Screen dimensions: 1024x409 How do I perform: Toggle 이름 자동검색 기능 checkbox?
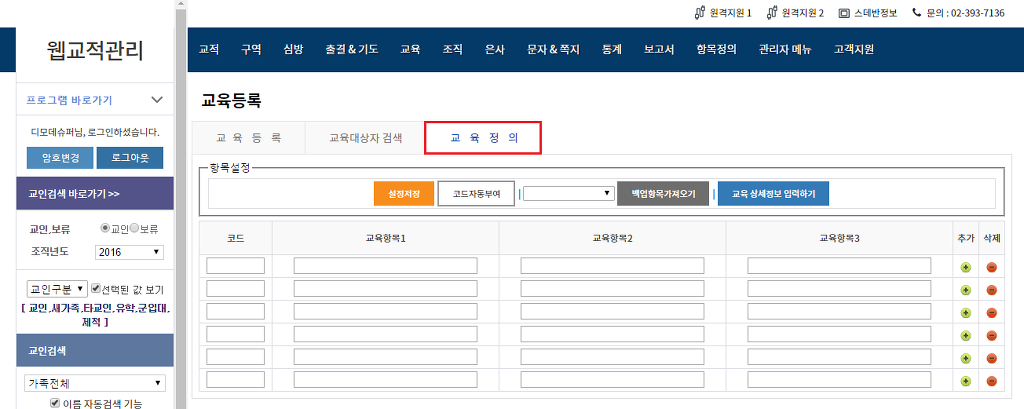(55, 404)
